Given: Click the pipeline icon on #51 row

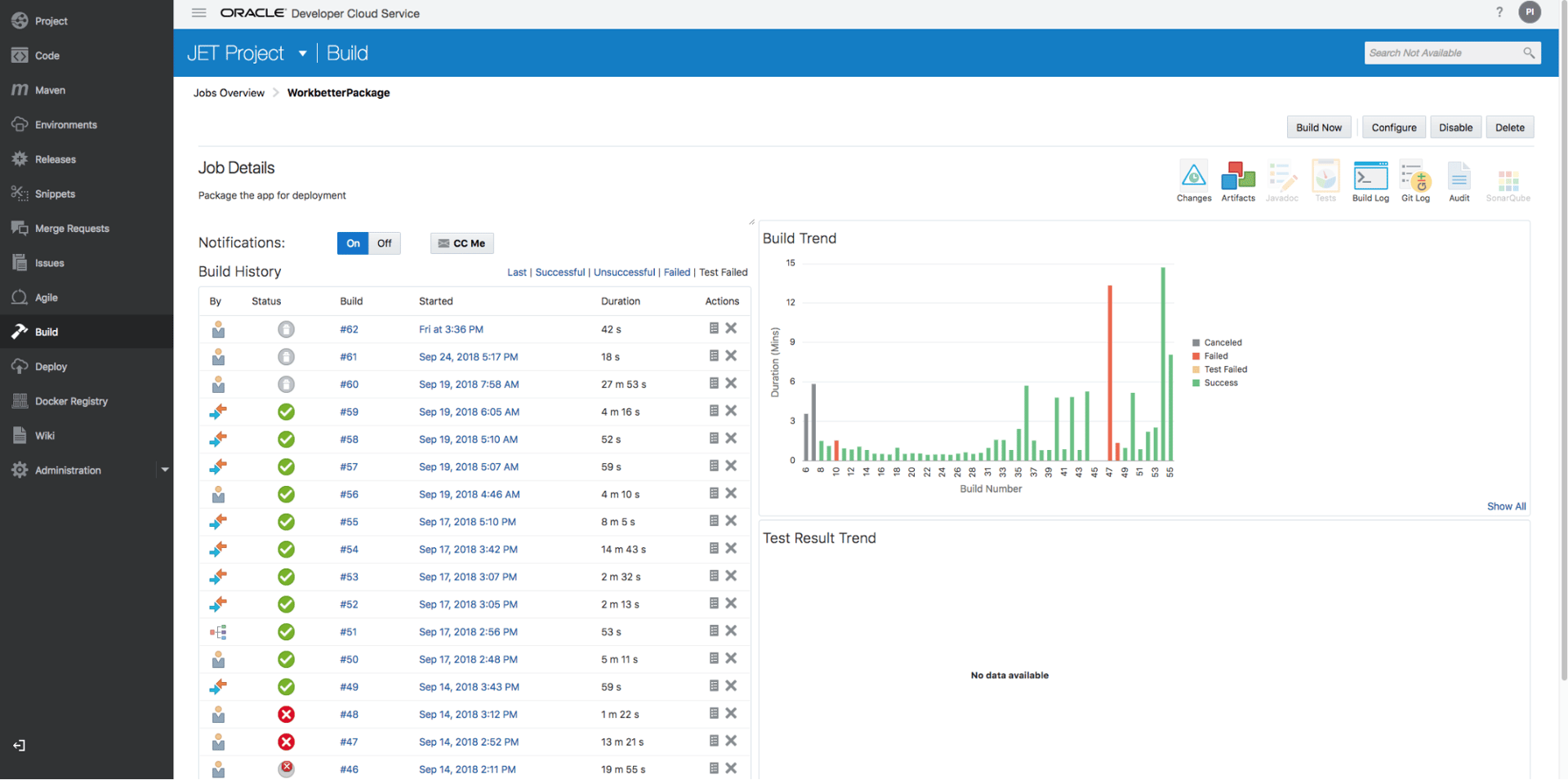Looking at the screenshot, I should [x=218, y=631].
